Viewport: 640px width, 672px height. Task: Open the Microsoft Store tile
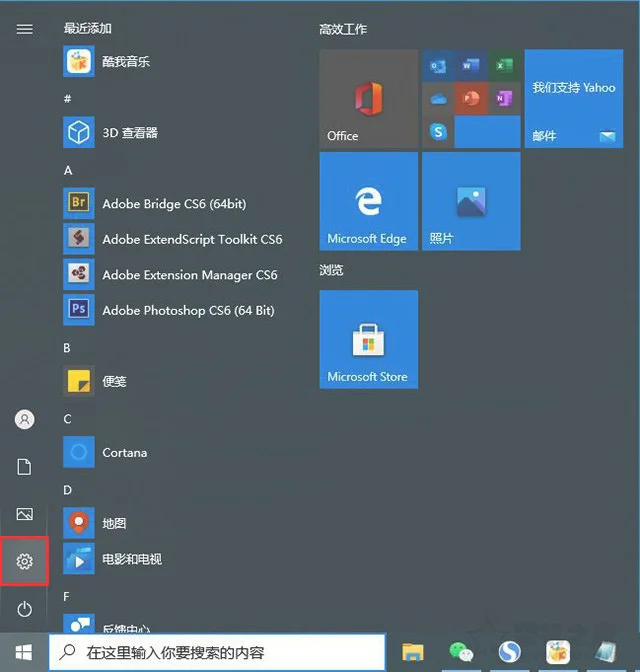tap(369, 339)
